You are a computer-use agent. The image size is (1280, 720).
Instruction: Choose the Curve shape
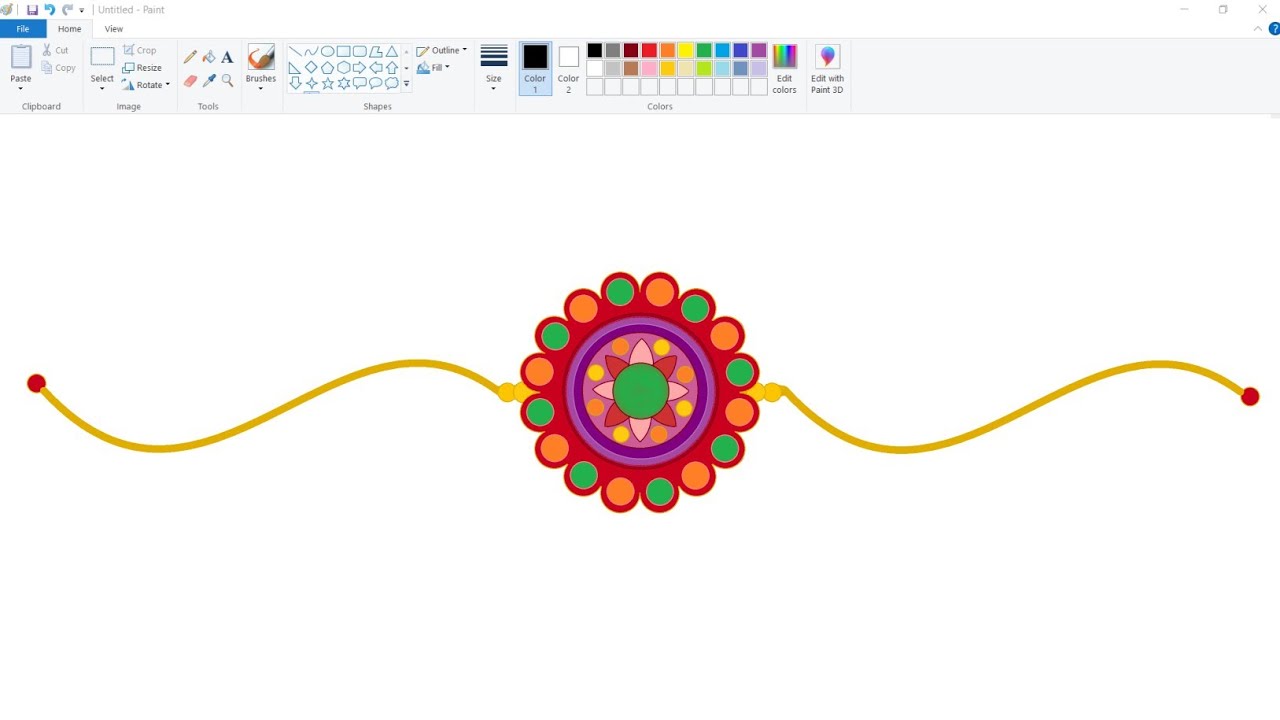[311, 51]
